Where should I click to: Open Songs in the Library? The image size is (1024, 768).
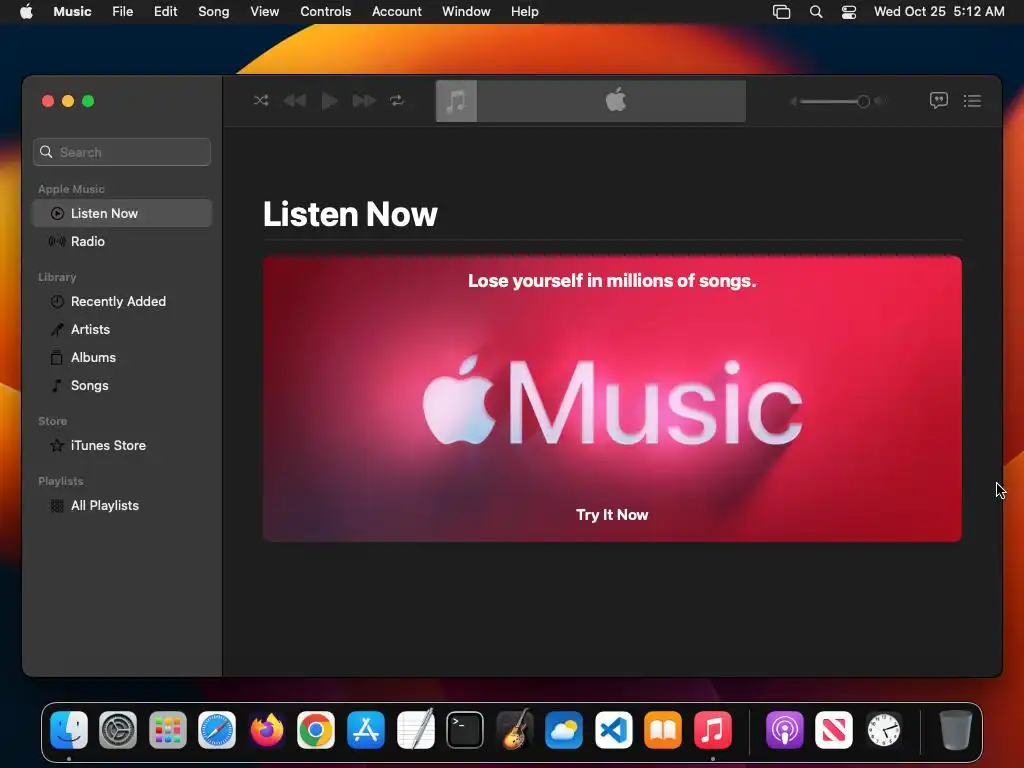click(x=122, y=386)
